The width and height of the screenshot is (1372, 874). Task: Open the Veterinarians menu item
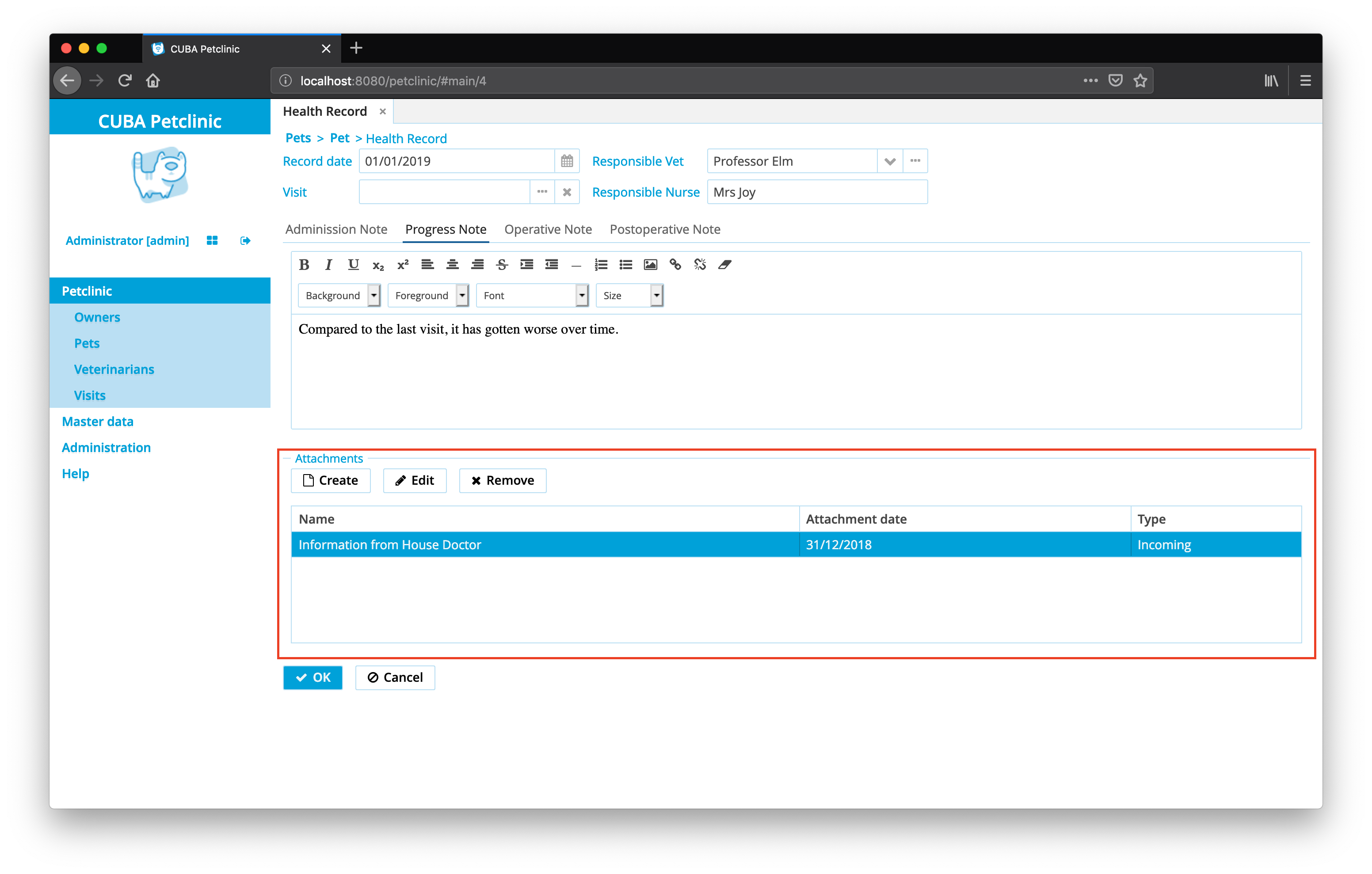[x=114, y=369]
